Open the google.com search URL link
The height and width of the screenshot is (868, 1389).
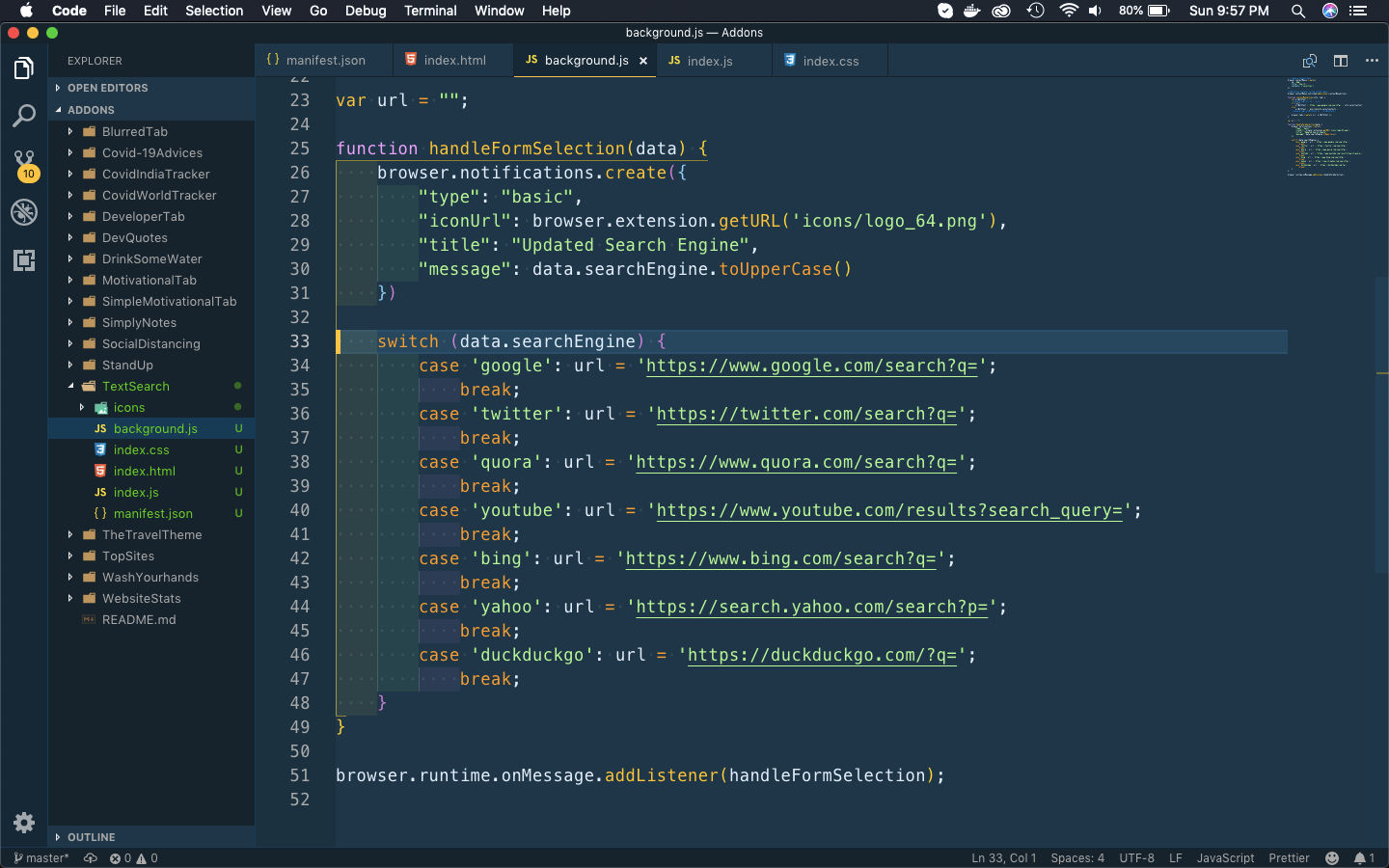point(812,366)
